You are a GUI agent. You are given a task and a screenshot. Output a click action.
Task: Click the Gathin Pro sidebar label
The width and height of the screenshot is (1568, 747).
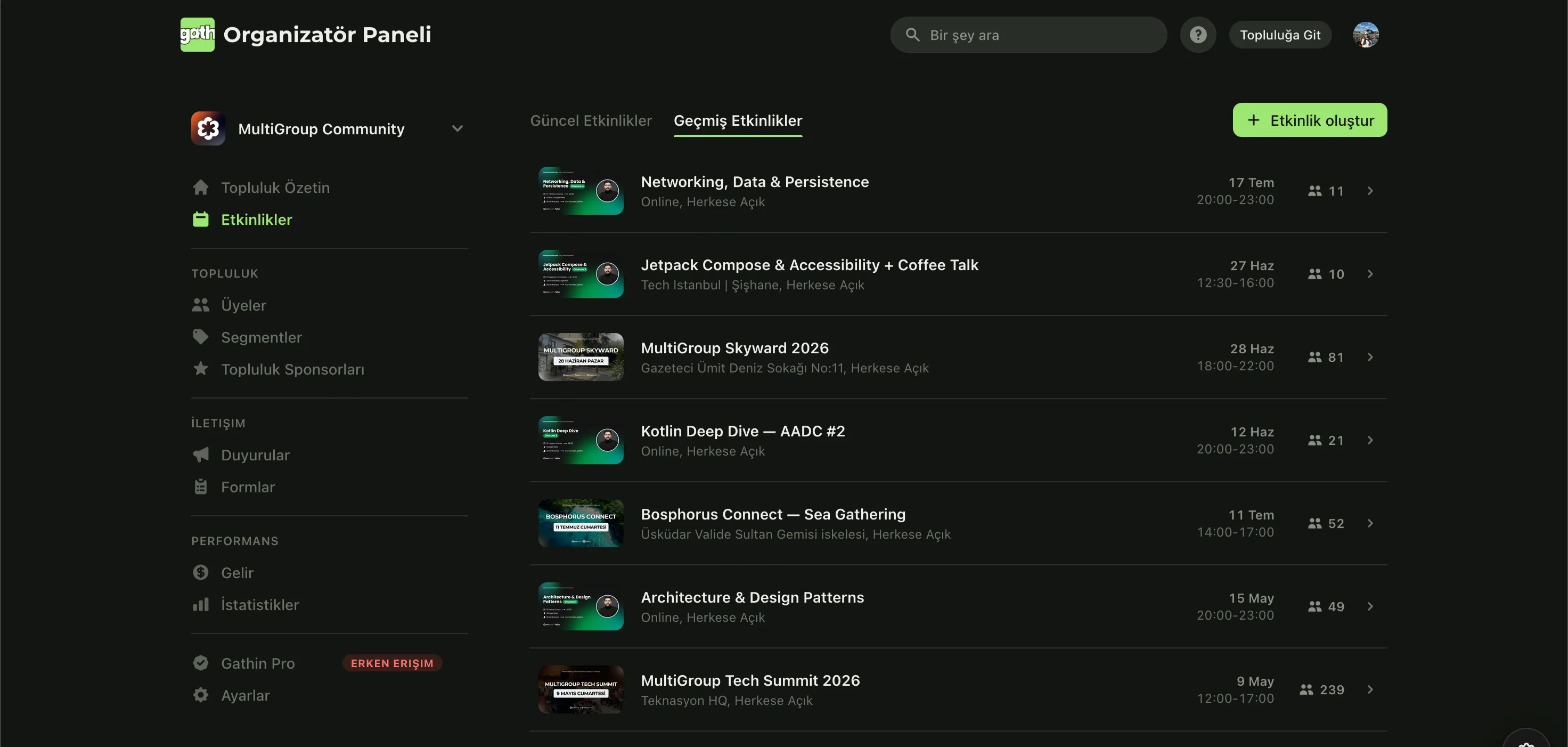[x=258, y=663]
